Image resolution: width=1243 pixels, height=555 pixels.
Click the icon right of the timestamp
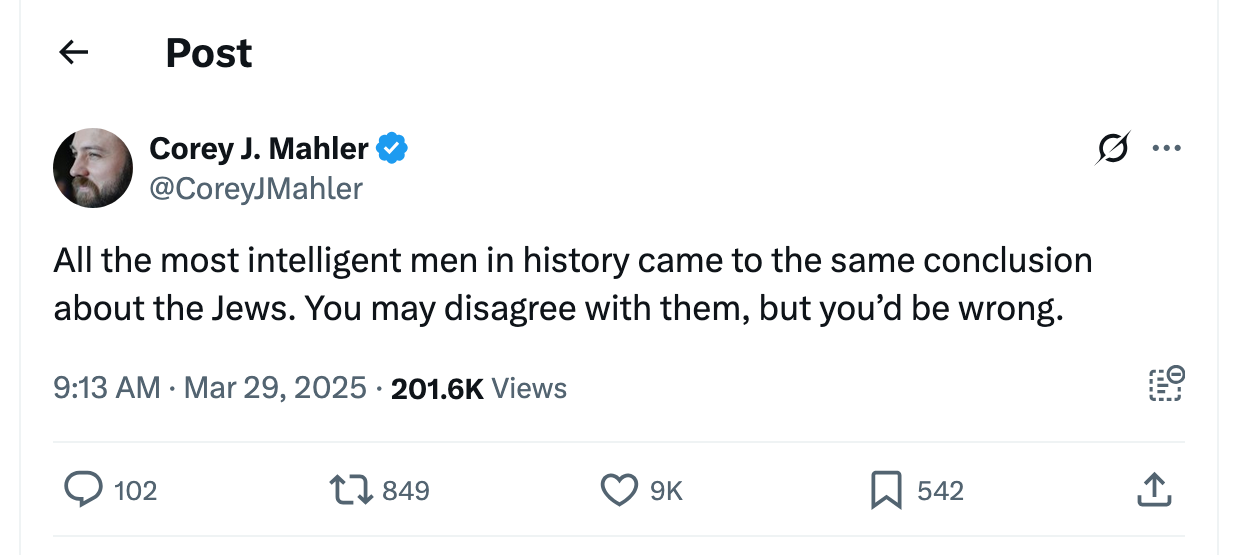click(1166, 385)
